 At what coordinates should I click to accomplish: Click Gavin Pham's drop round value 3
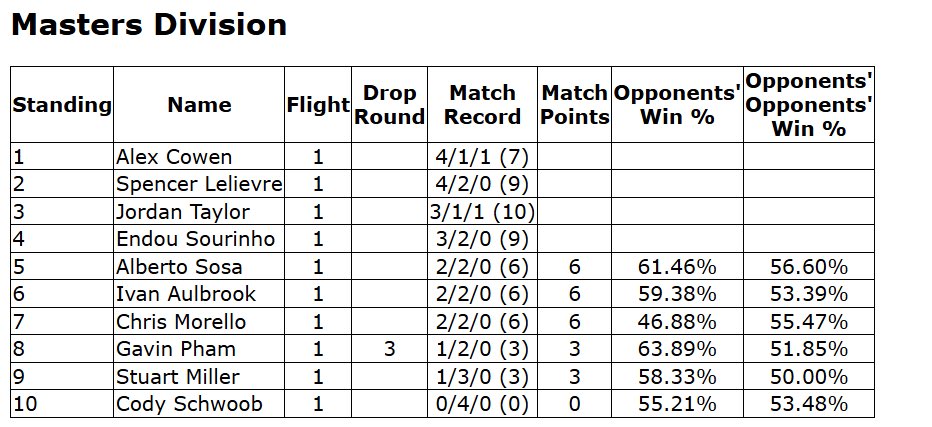[x=389, y=349]
